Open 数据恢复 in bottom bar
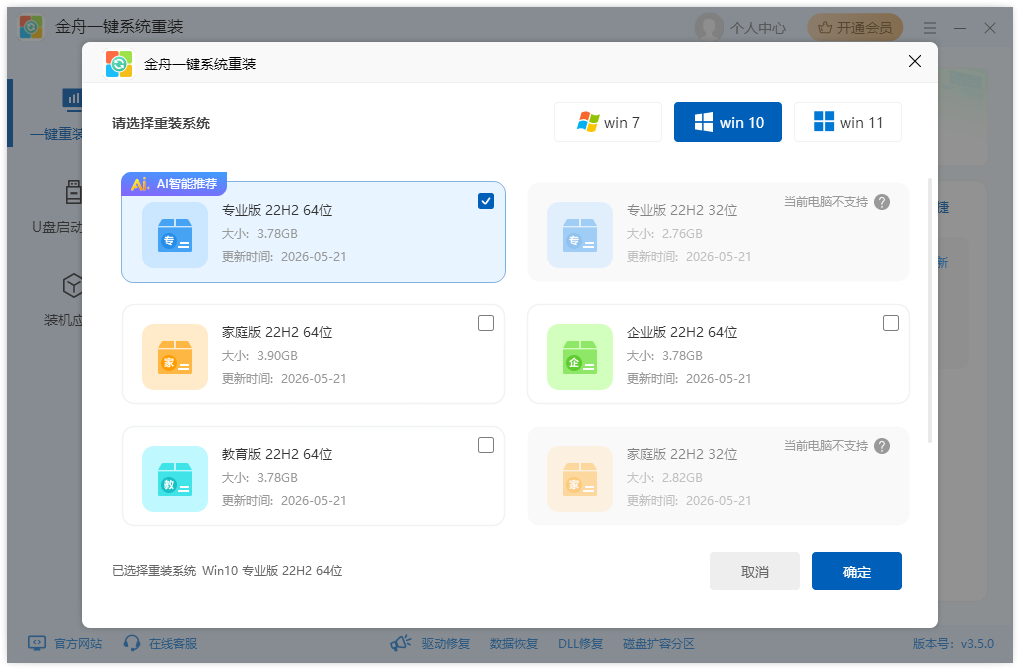1020x670 pixels. [514, 643]
